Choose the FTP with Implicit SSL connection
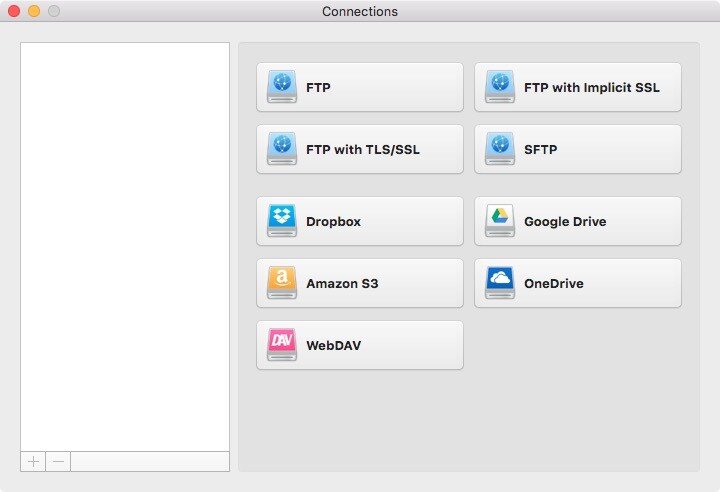This screenshot has height=492, width=720. pyautogui.click(x=578, y=87)
